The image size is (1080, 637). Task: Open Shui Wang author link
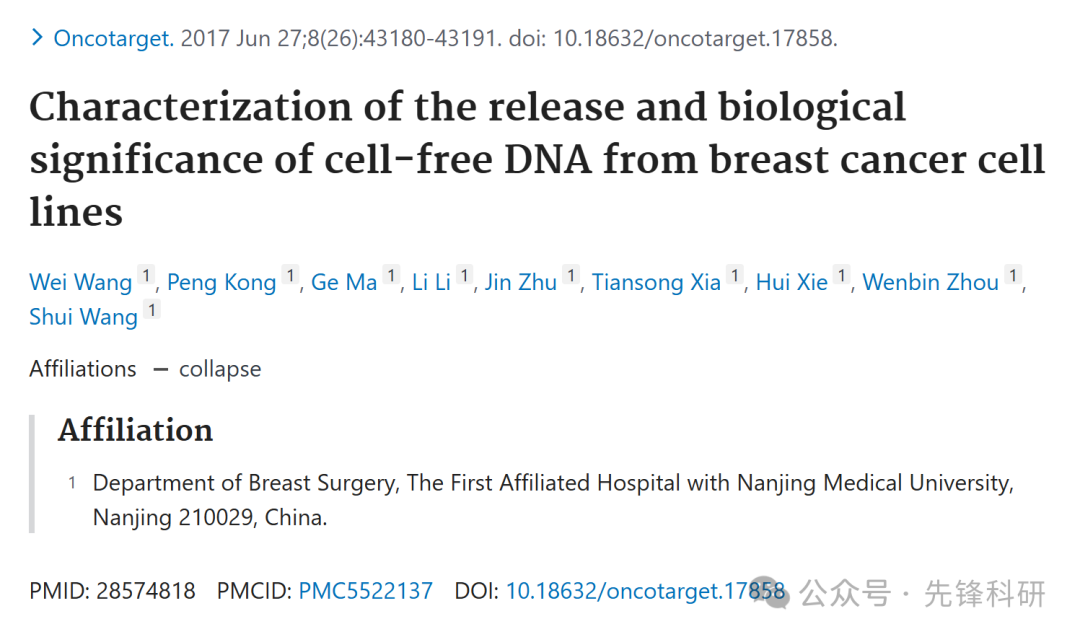tap(83, 317)
